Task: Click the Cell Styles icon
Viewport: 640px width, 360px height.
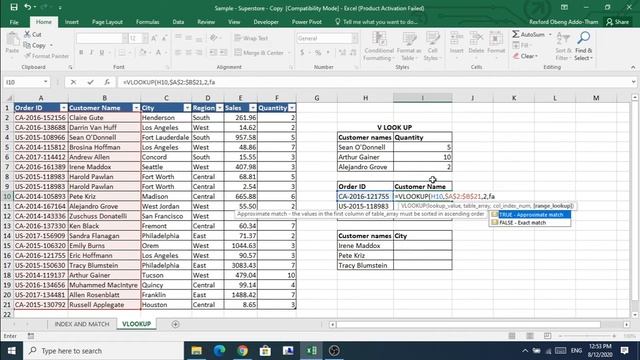Action: coord(432,39)
